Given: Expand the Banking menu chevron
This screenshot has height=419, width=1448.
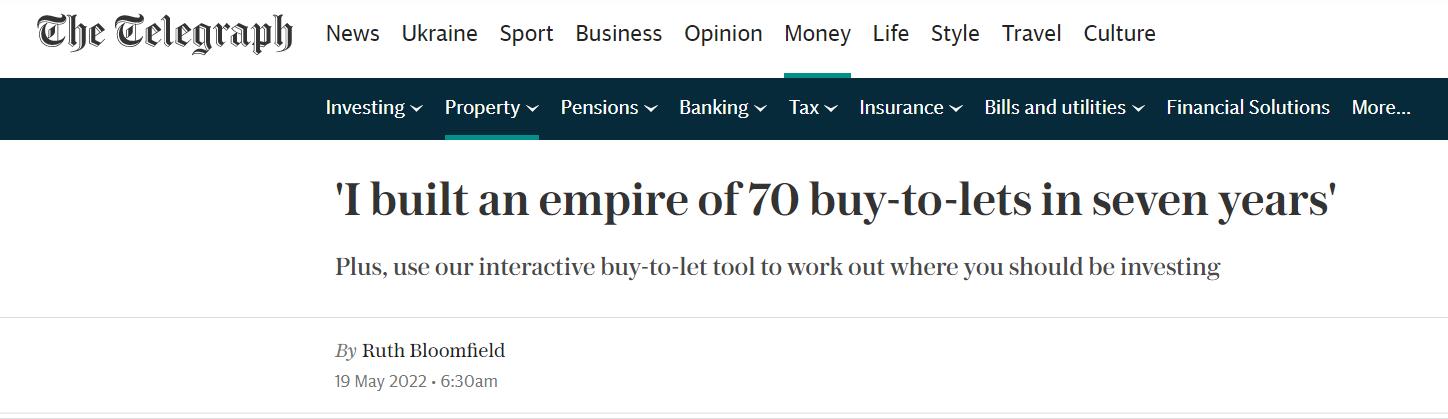Looking at the screenshot, I should tap(761, 108).
